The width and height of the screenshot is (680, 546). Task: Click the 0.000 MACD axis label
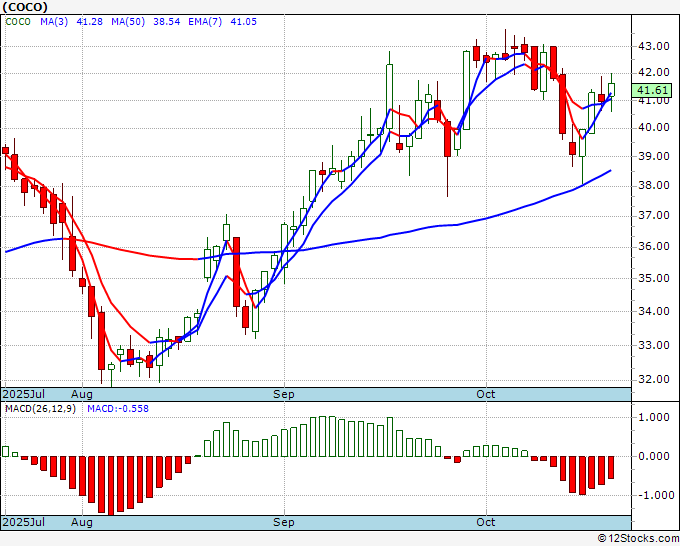click(x=654, y=456)
